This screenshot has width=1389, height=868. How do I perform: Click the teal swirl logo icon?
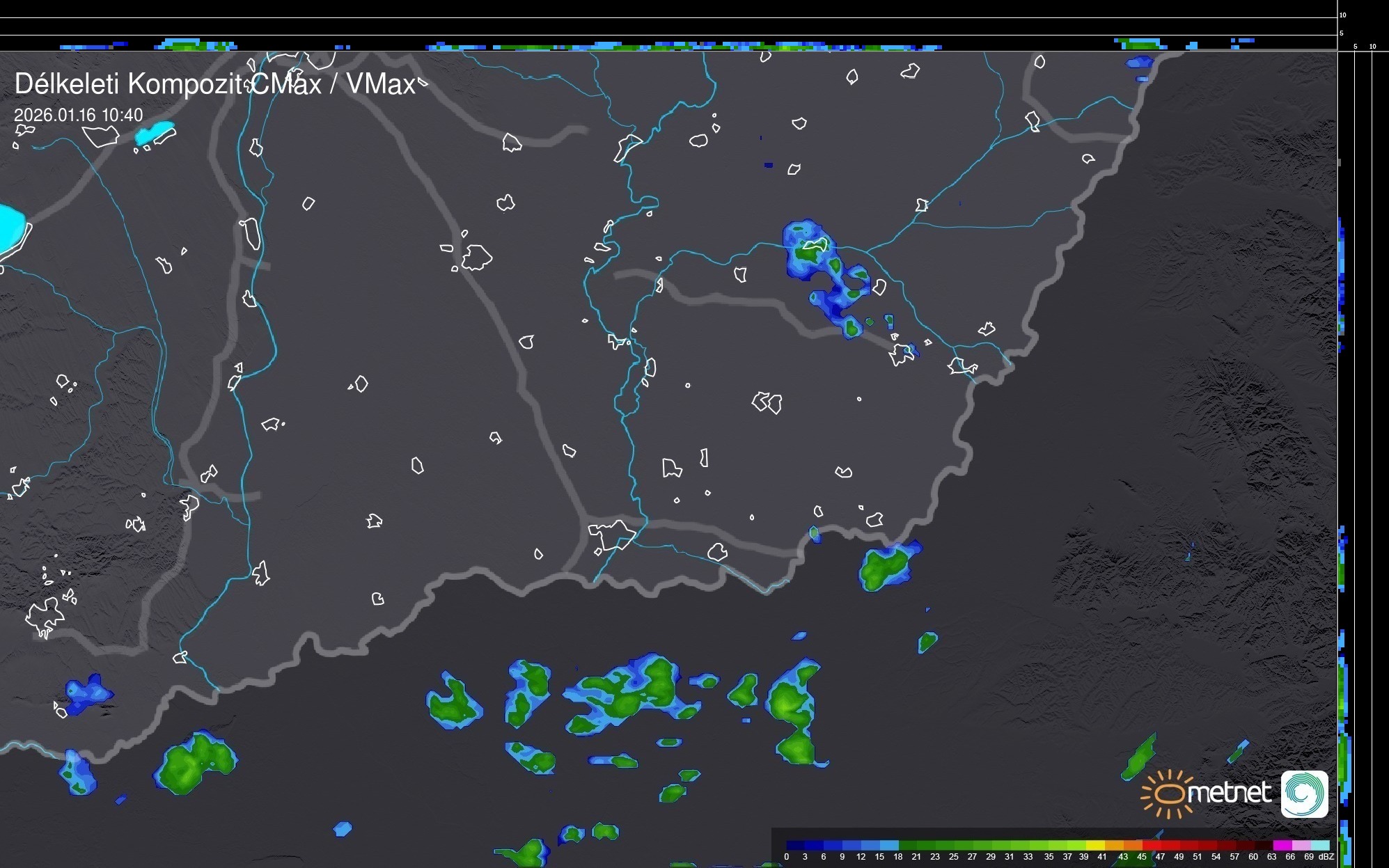(x=1304, y=794)
